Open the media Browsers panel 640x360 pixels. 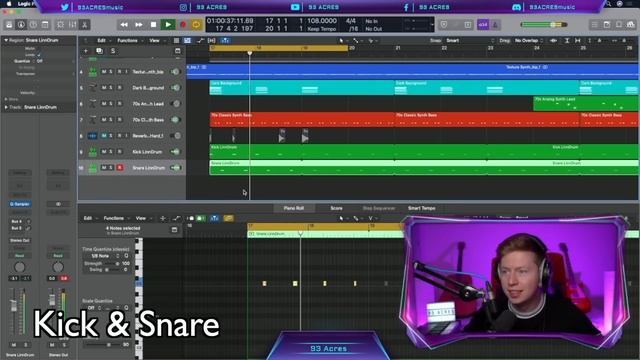point(631,25)
